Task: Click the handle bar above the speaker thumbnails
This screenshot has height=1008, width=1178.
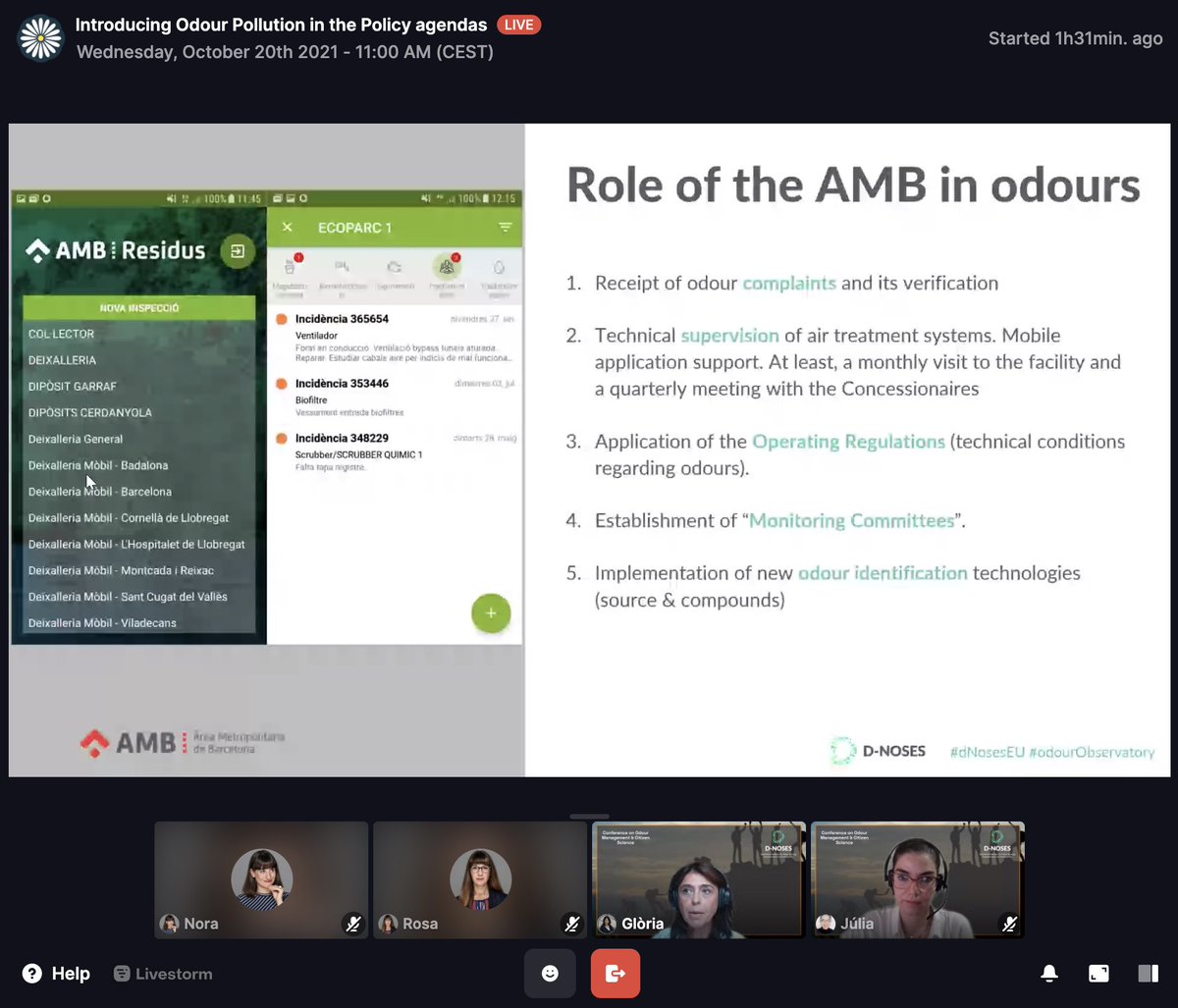Action: tap(589, 816)
